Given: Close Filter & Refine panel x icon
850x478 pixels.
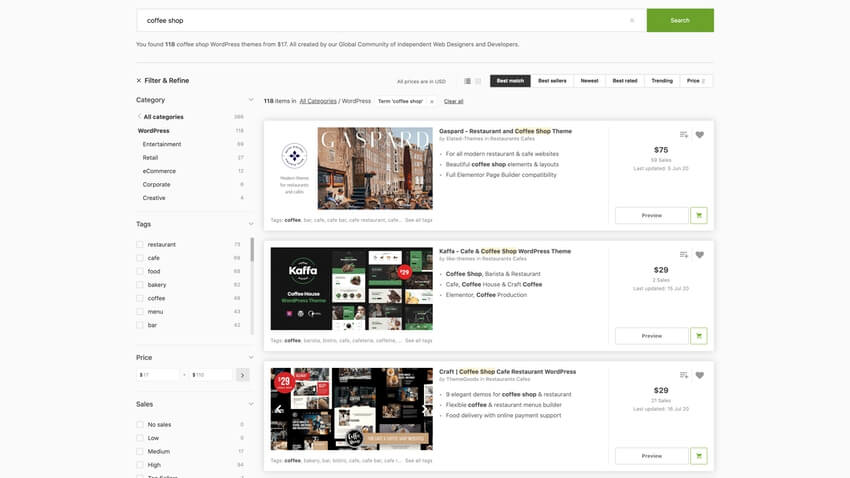Looking at the screenshot, I should (139, 80).
